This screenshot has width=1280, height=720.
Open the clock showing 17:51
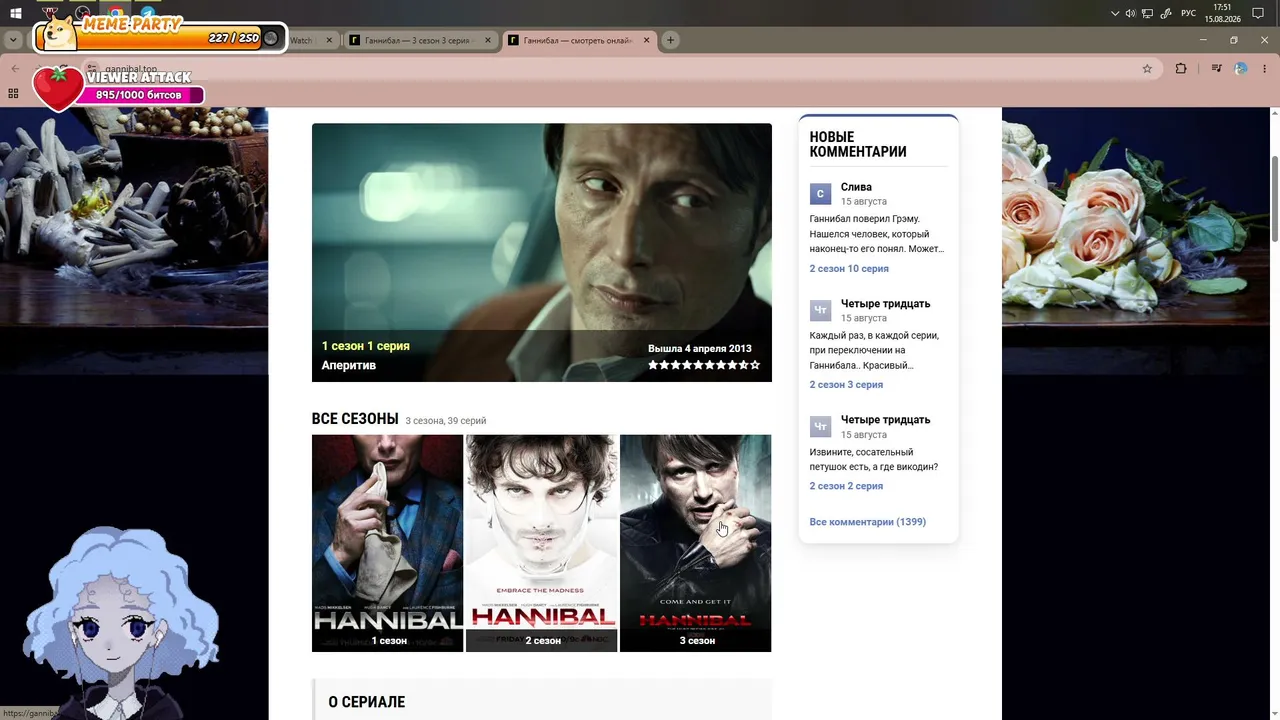pyautogui.click(x=1221, y=13)
